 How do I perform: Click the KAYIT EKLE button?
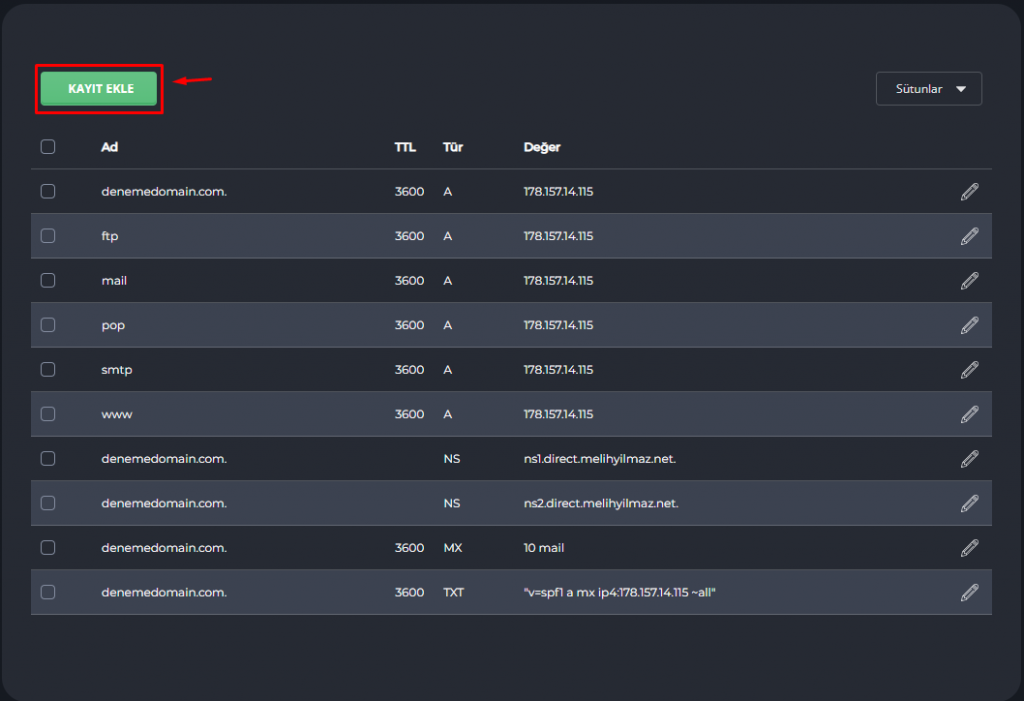[100, 89]
